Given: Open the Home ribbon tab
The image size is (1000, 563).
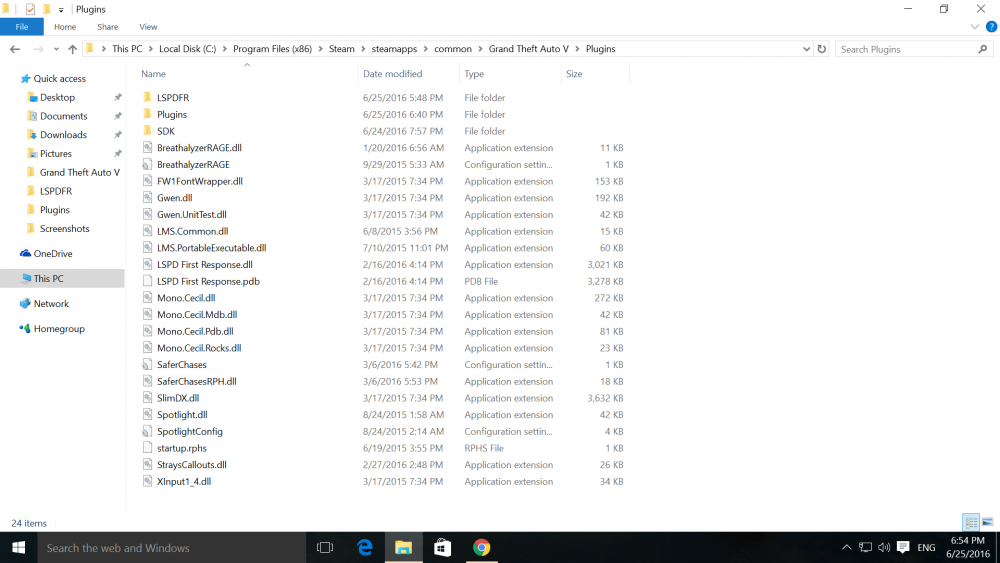Looking at the screenshot, I should click(x=65, y=27).
